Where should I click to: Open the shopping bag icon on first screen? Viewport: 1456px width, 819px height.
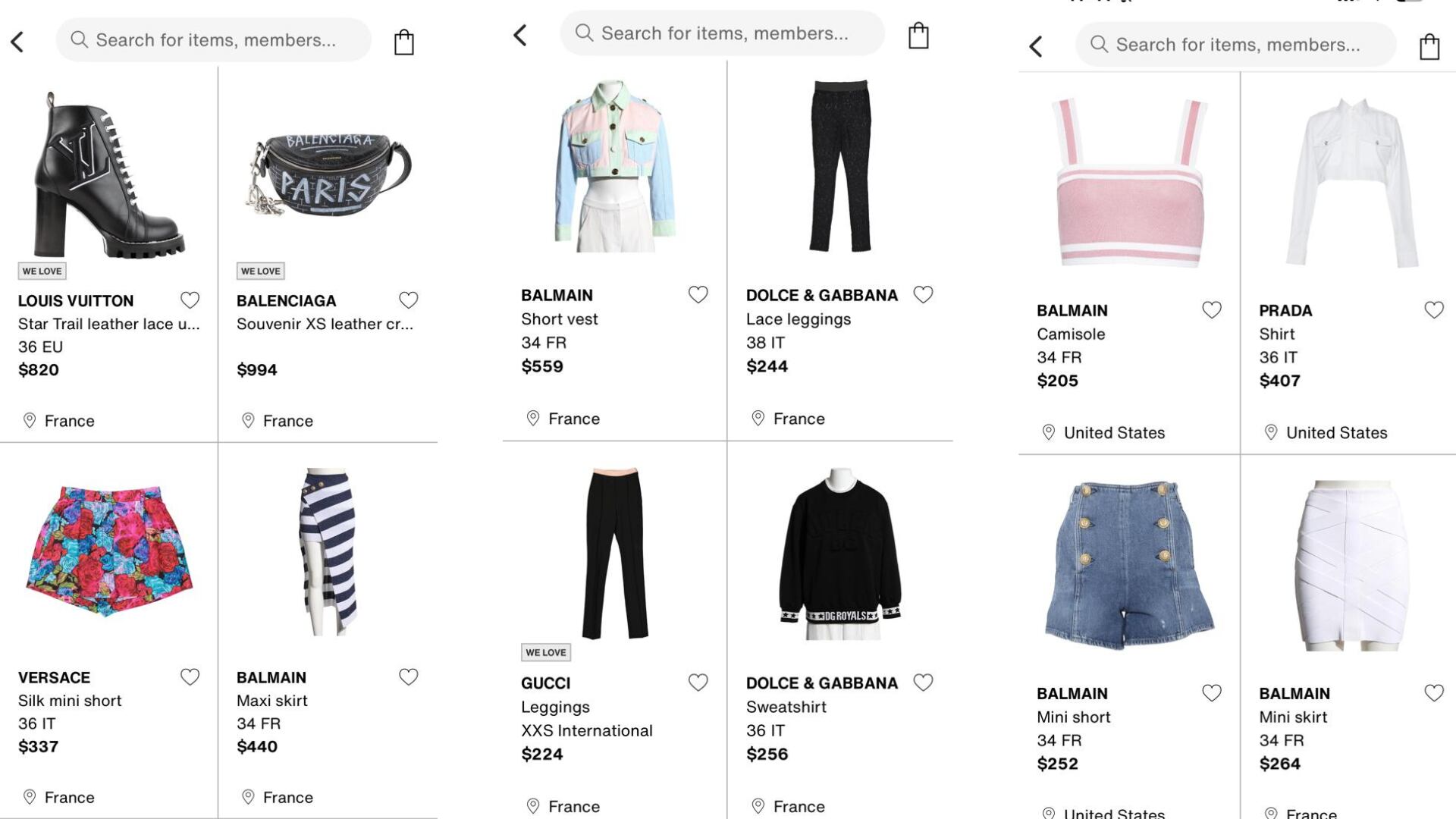[404, 41]
